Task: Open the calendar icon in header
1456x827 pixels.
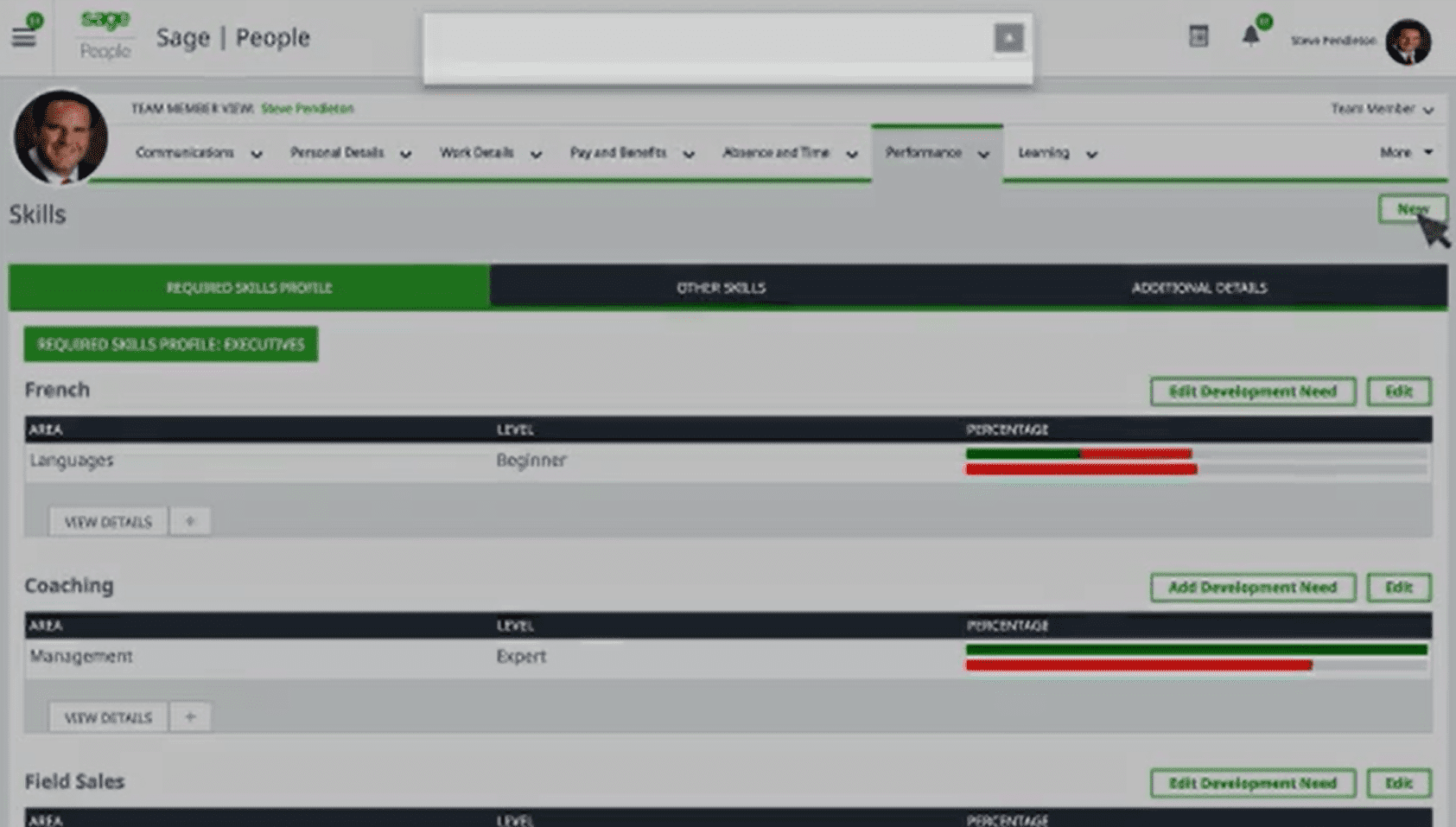Action: (x=1198, y=36)
